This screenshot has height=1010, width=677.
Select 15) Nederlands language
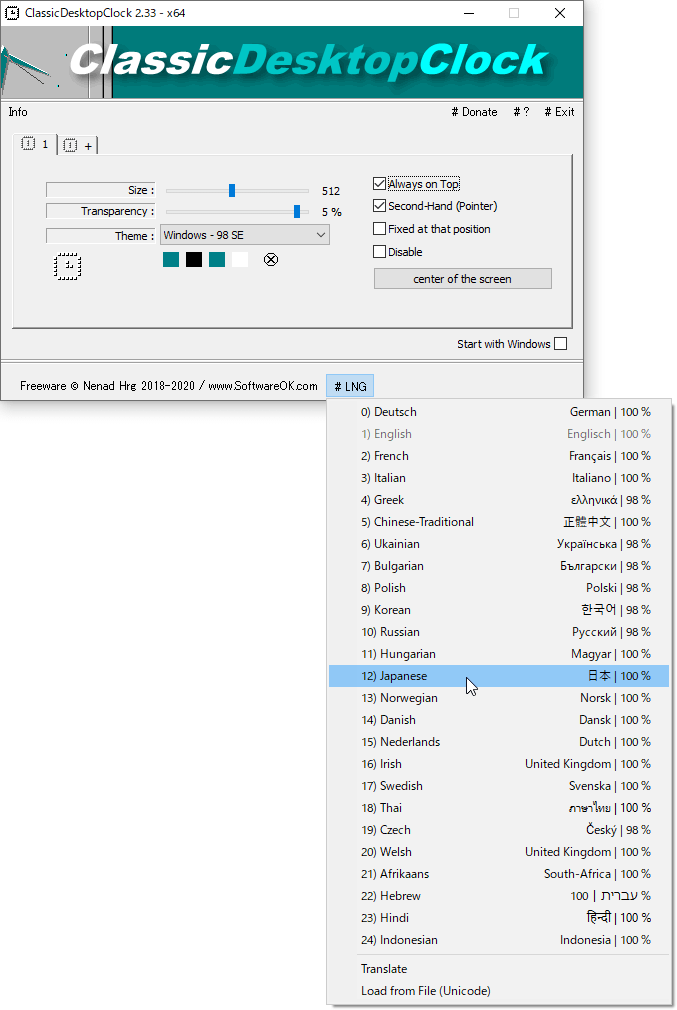tap(499, 742)
